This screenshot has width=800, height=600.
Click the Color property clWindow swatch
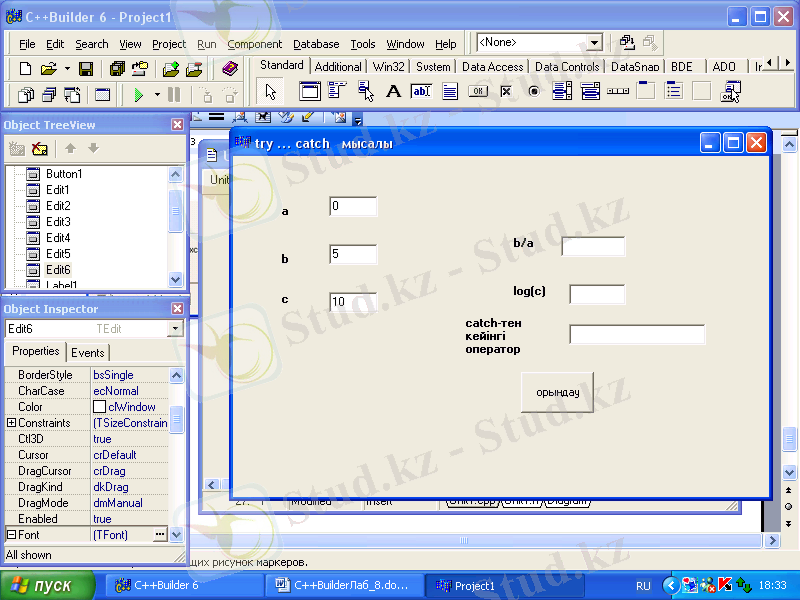[x=99, y=407]
